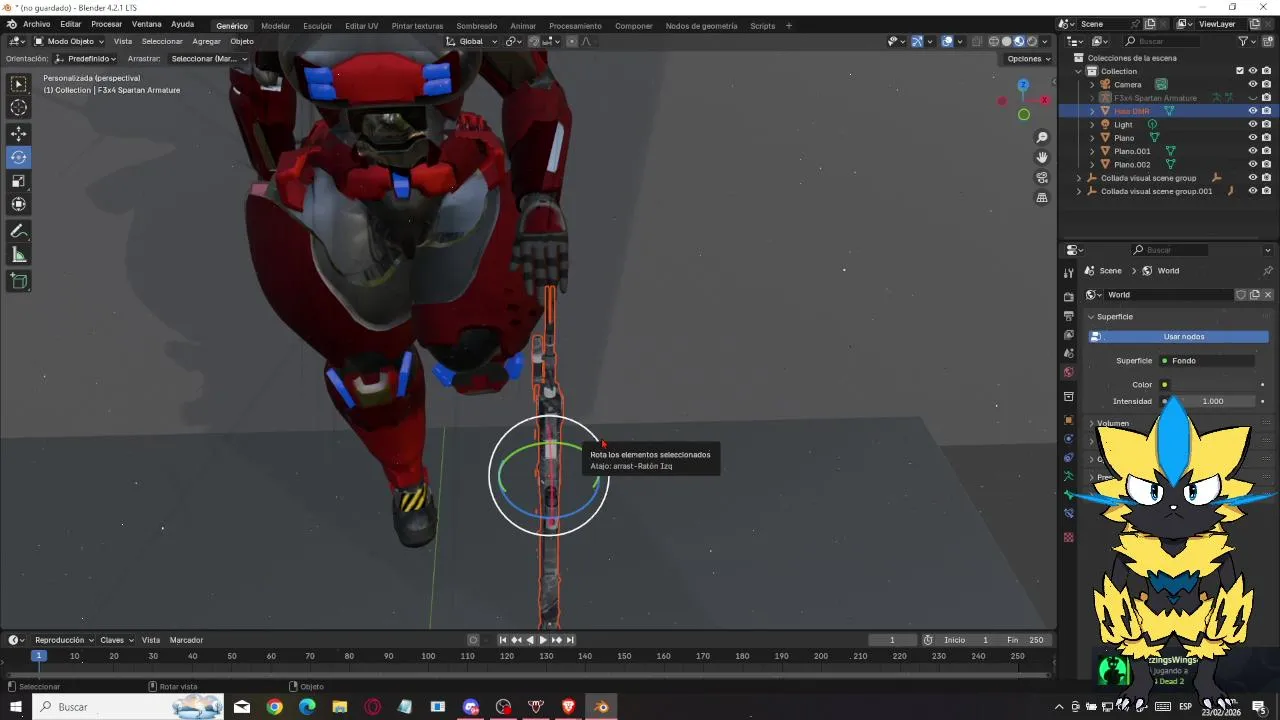
Task: Click the Blender logo menu icon
Action: coord(10,24)
